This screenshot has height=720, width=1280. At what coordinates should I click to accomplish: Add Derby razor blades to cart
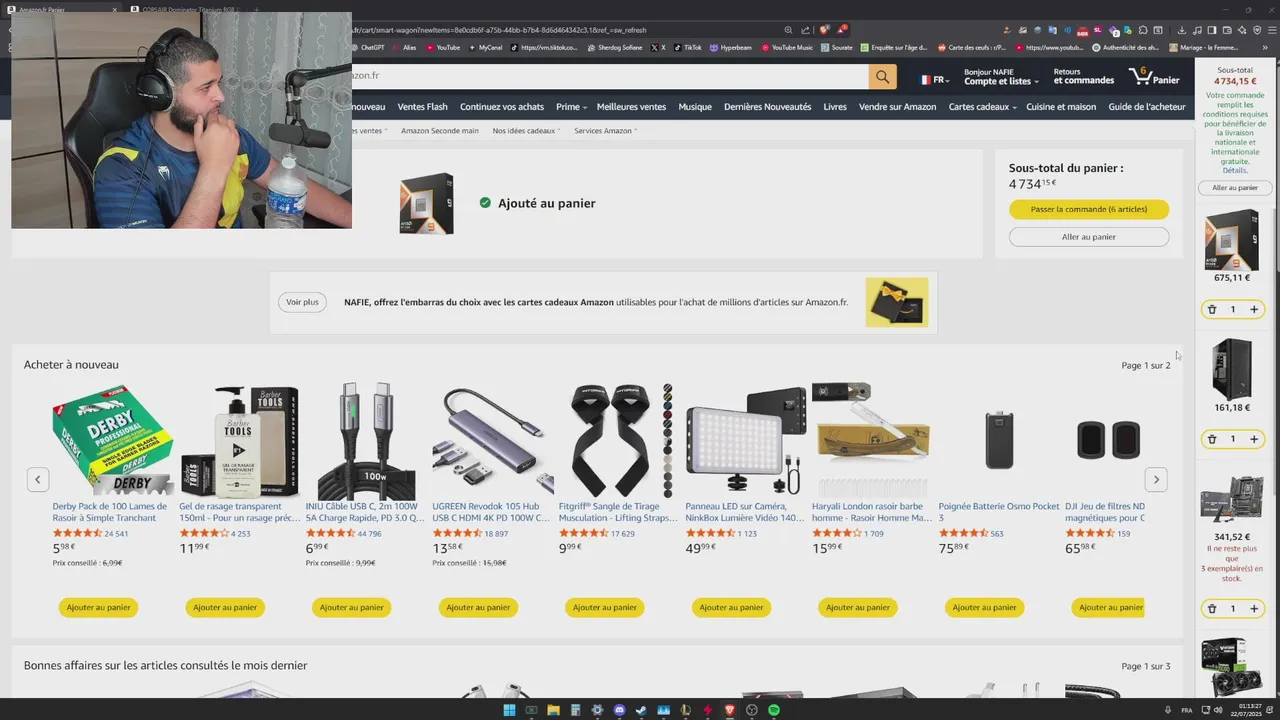pos(98,607)
